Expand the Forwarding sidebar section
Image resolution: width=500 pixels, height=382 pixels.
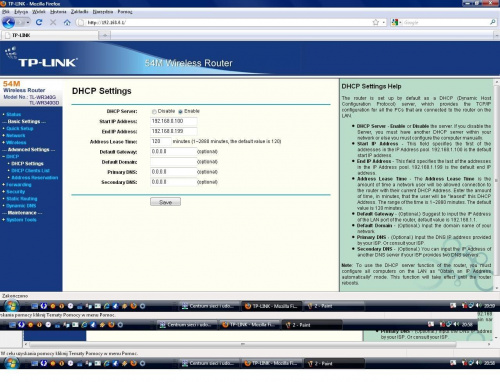coord(19,184)
